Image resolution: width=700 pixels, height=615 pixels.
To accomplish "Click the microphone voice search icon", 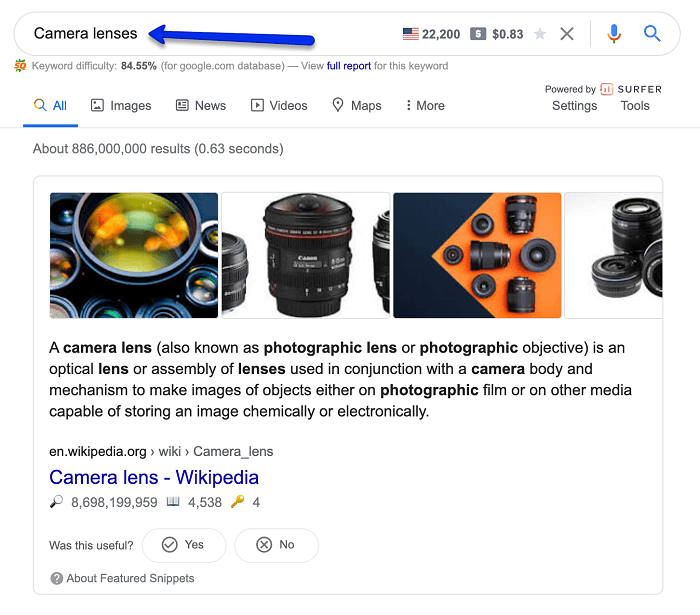I will coord(614,33).
